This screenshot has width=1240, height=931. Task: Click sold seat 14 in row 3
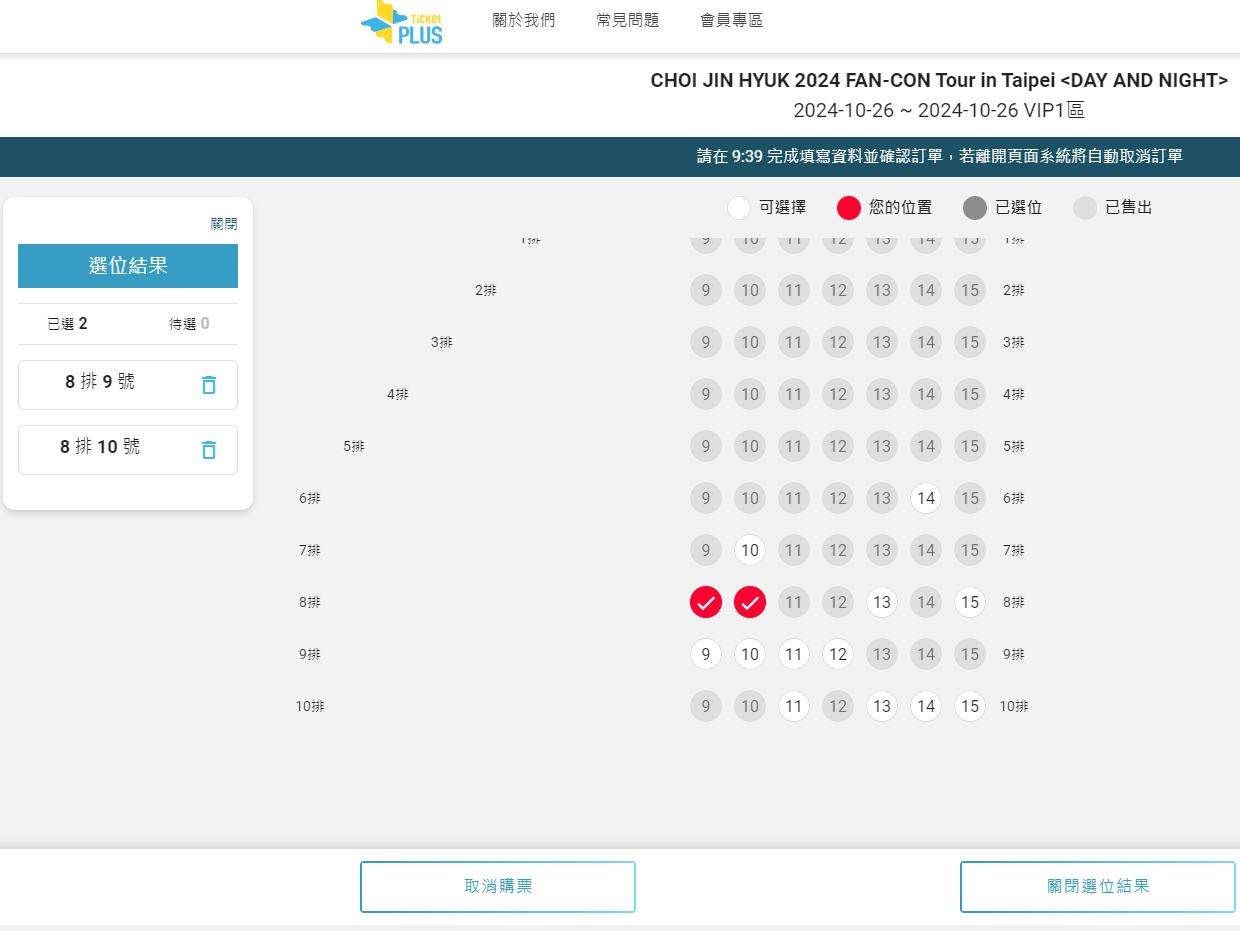pos(926,342)
